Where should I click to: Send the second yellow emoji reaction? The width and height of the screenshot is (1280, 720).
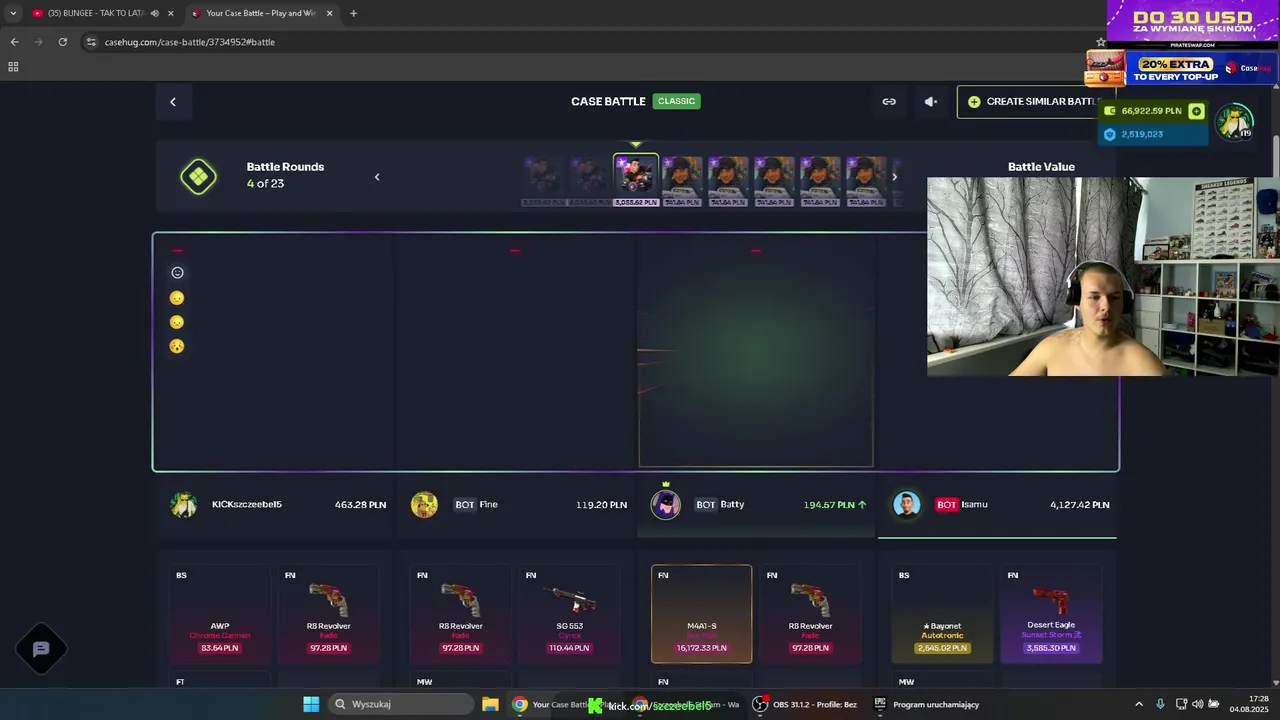pyautogui.click(x=177, y=322)
